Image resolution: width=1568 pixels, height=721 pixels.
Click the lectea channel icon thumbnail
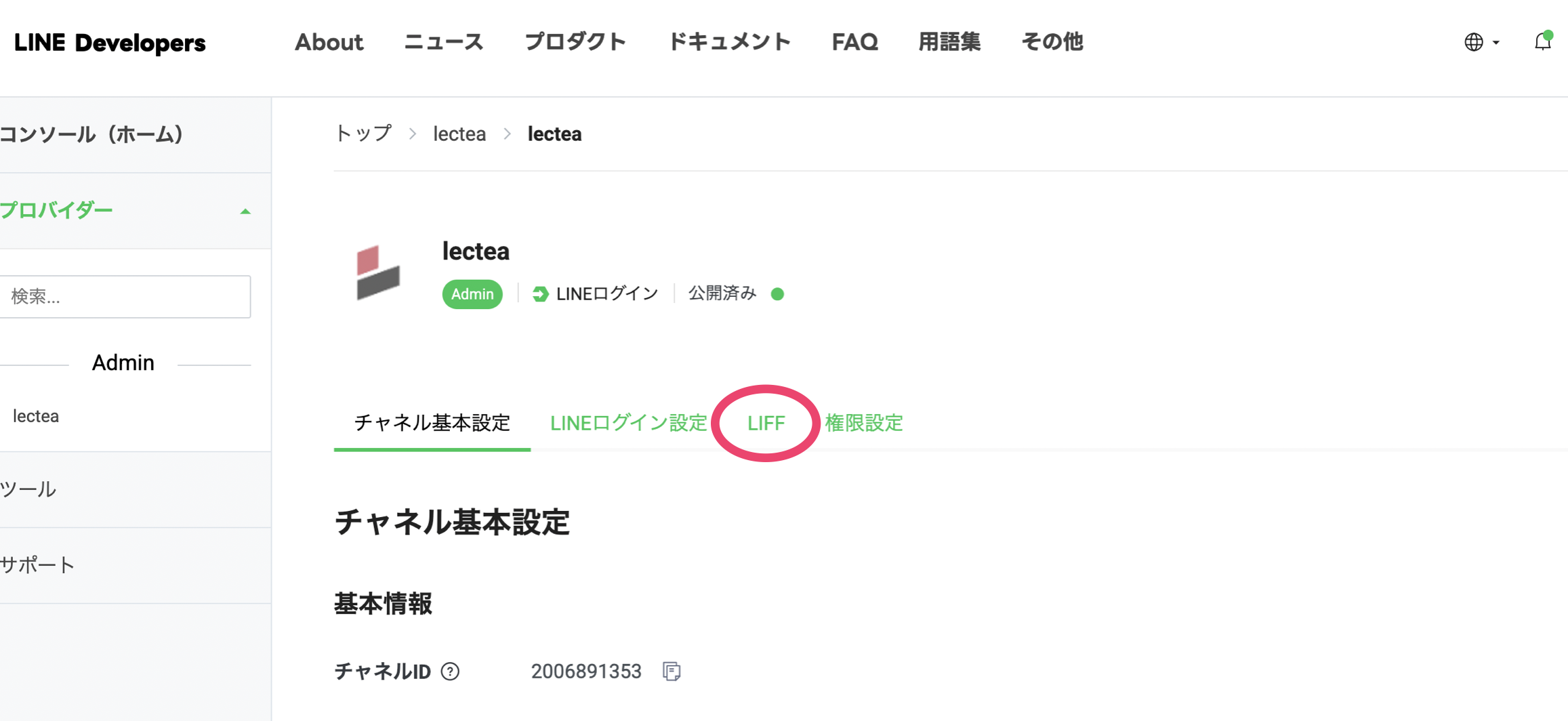[x=377, y=274]
